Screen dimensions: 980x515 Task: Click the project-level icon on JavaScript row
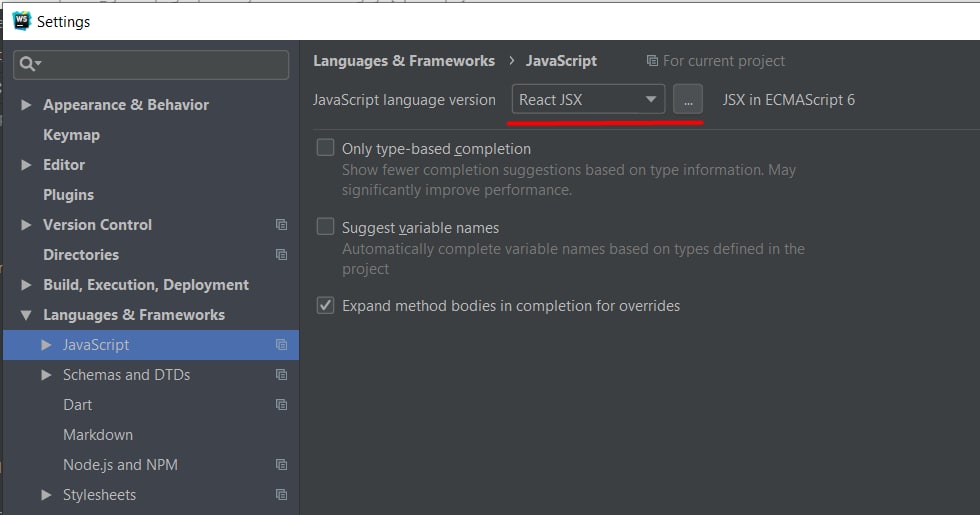click(281, 344)
